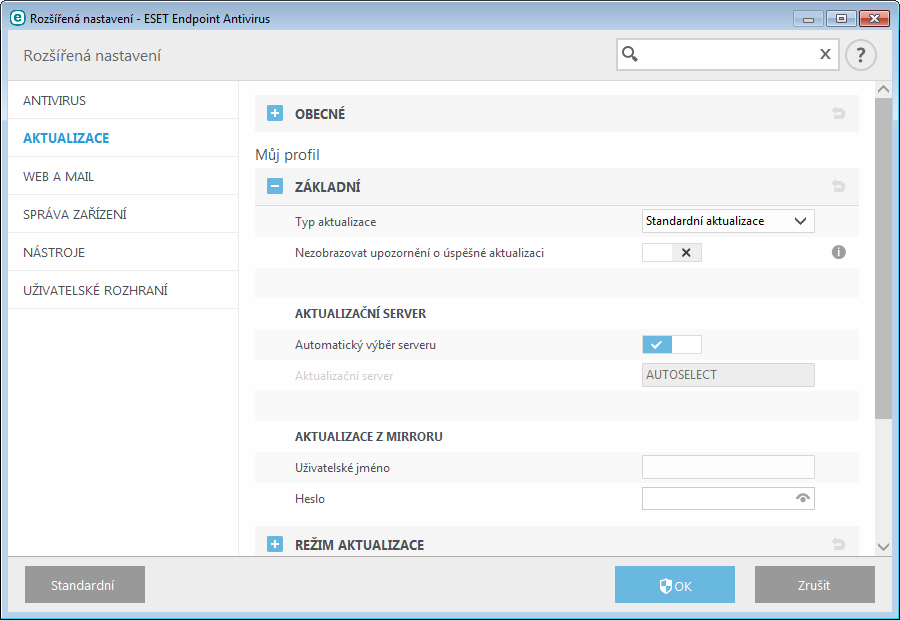Open help with the question mark button
This screenshot has width=900, height=620.
[860, 55]
